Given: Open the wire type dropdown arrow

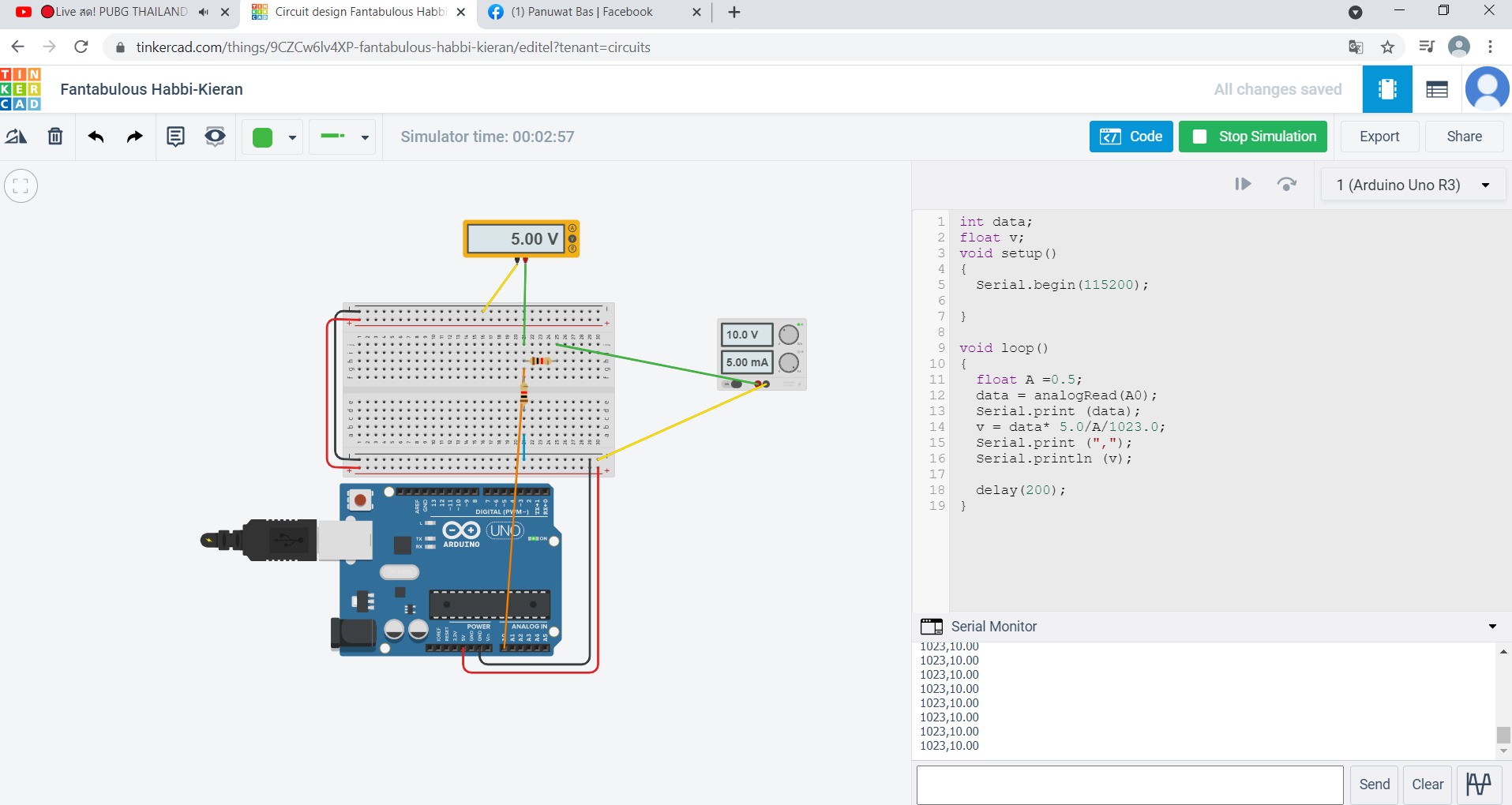Looking at the screenshot, I should [365, 137].
